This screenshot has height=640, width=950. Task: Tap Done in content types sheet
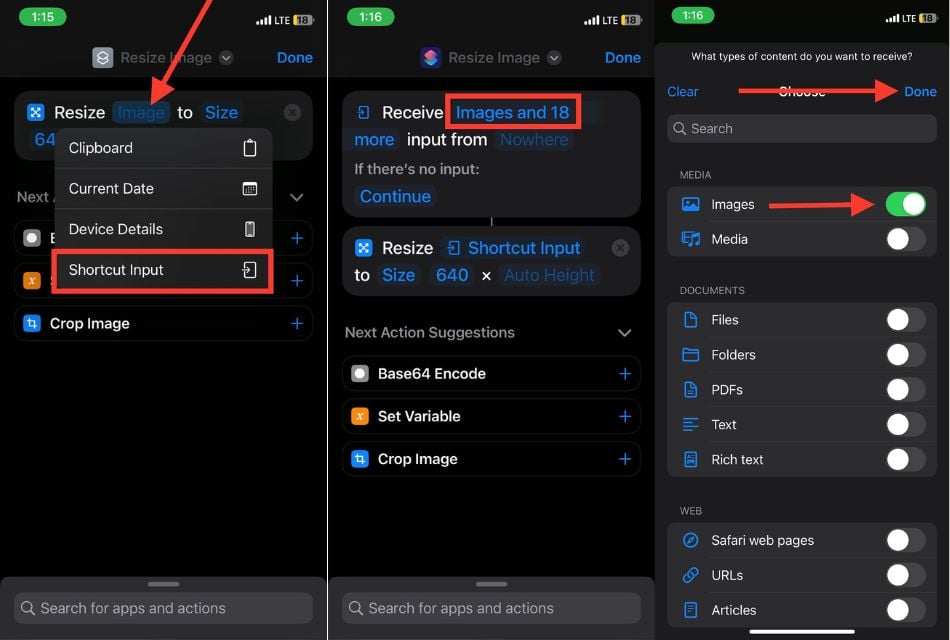pyautogui.click(x=920, y=92)
